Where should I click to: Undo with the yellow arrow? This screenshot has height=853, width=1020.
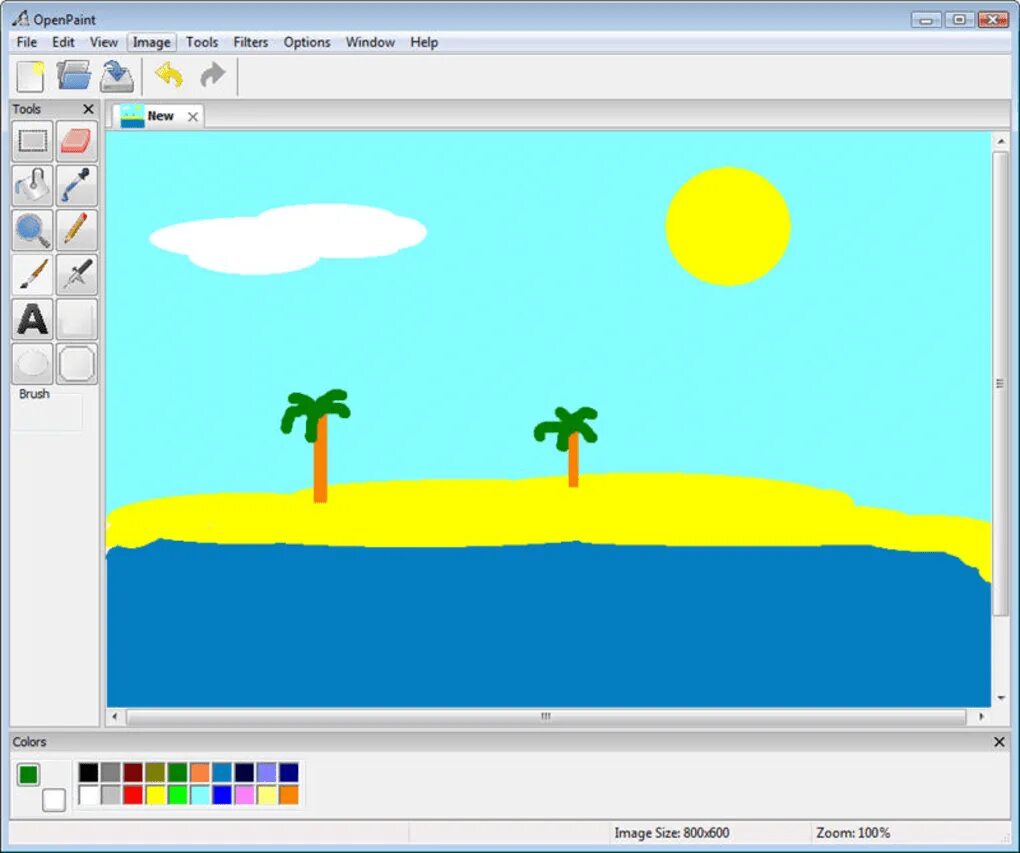tap(169, 75)
